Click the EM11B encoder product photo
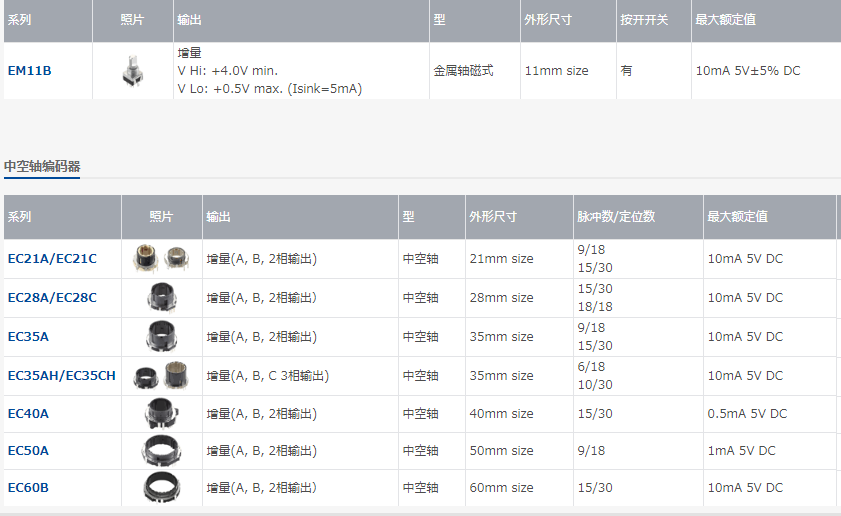The width and height of the screenshot is (841, 516). pyautogui.click(x=130, y=71)
